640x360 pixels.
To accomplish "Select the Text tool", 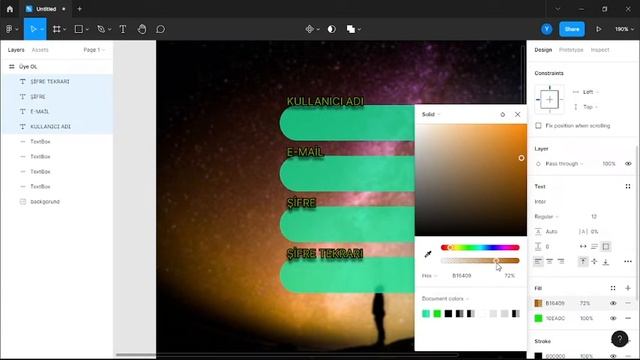I will pos(122,29).
